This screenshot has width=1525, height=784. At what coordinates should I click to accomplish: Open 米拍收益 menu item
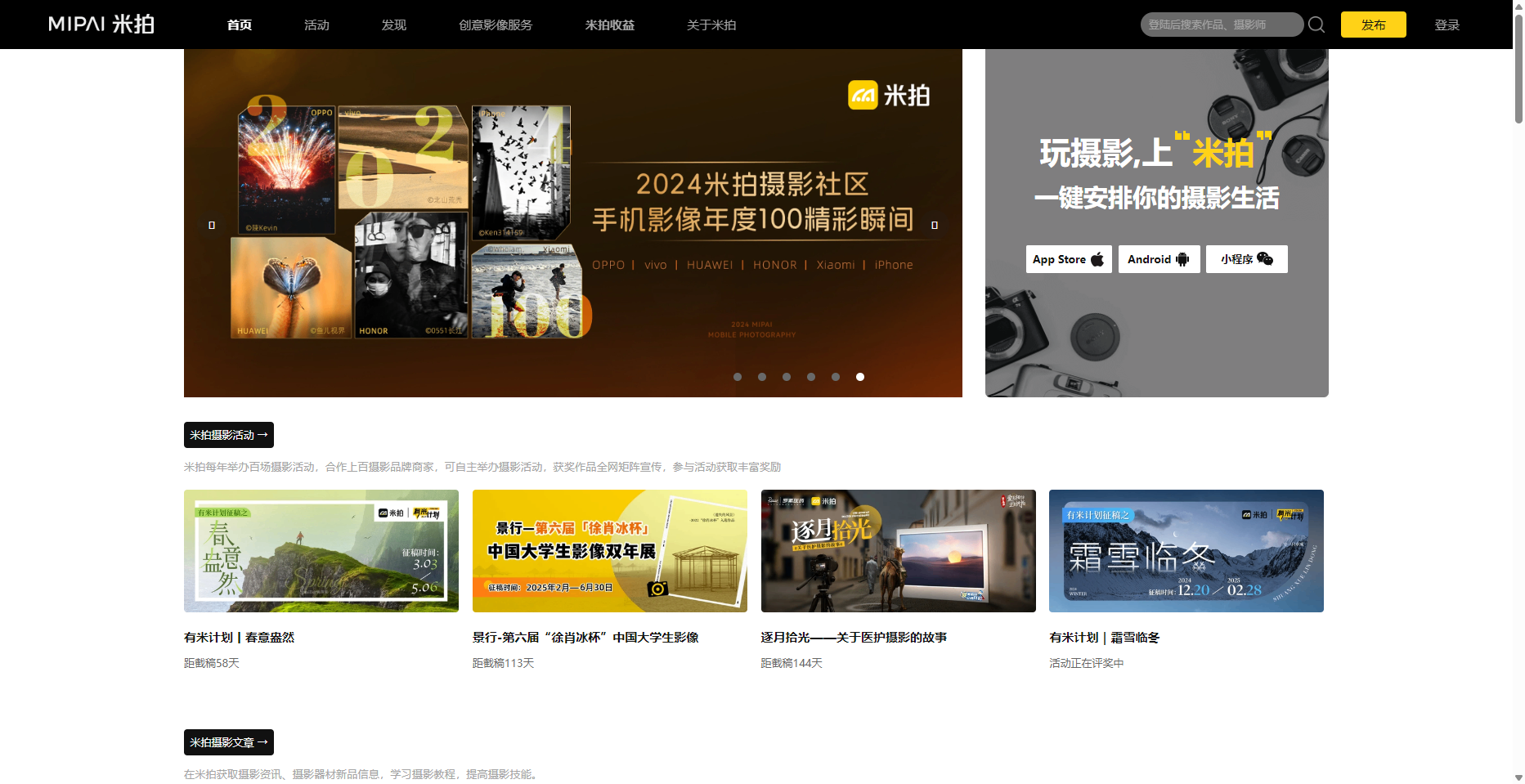tap(610, 25)
